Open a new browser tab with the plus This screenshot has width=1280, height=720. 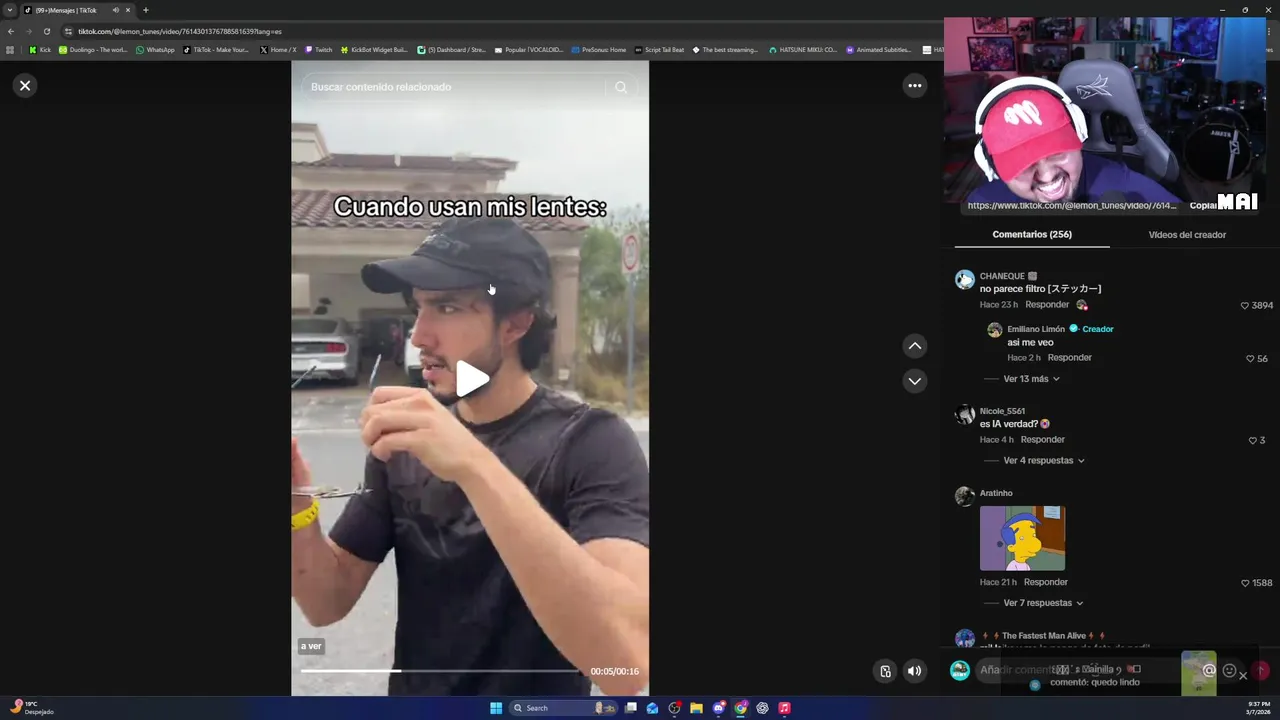click(x=145, y=10)
